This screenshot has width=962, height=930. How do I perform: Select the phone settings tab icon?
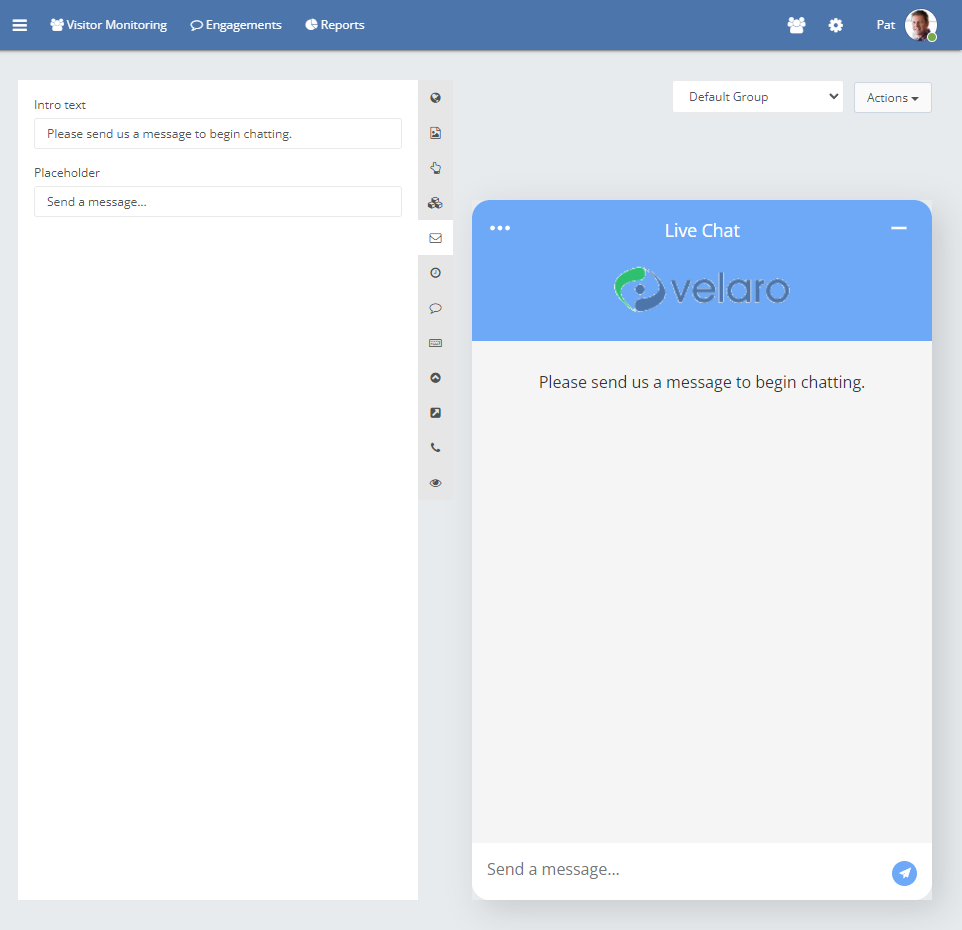coord(435,448)
